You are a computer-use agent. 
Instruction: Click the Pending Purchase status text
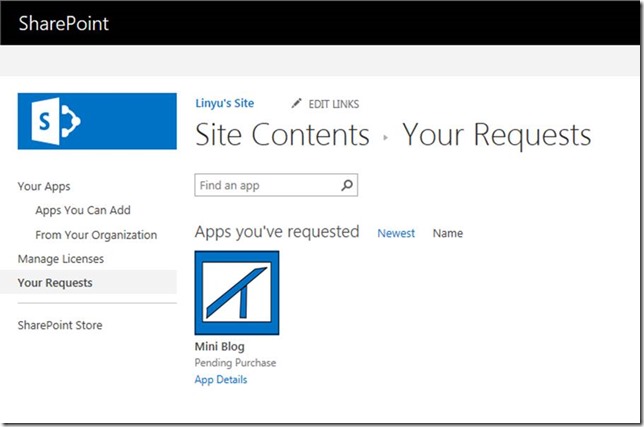235,363
